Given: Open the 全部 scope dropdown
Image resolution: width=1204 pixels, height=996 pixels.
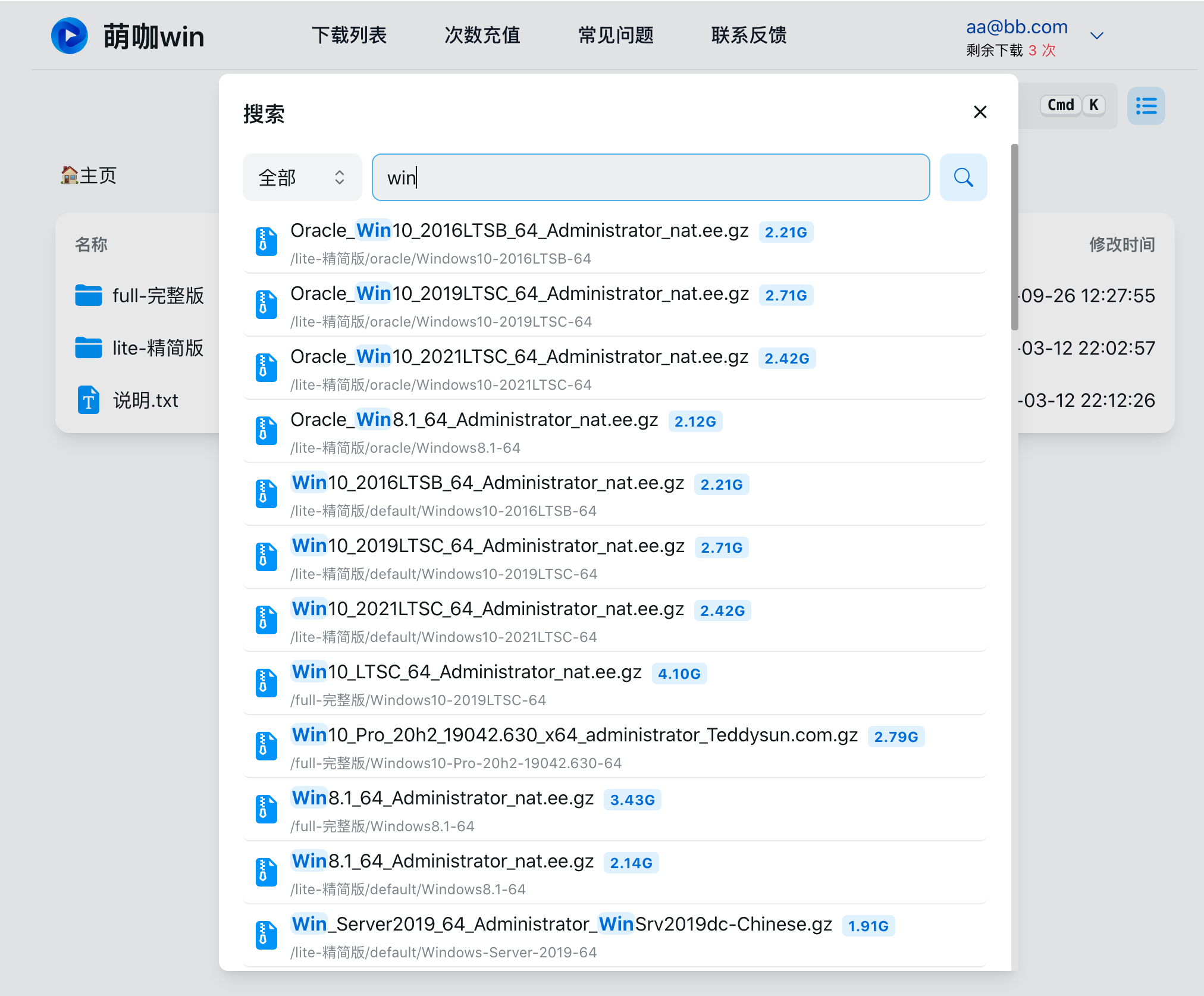Looking at the screenshot, I should pos(302,177).
